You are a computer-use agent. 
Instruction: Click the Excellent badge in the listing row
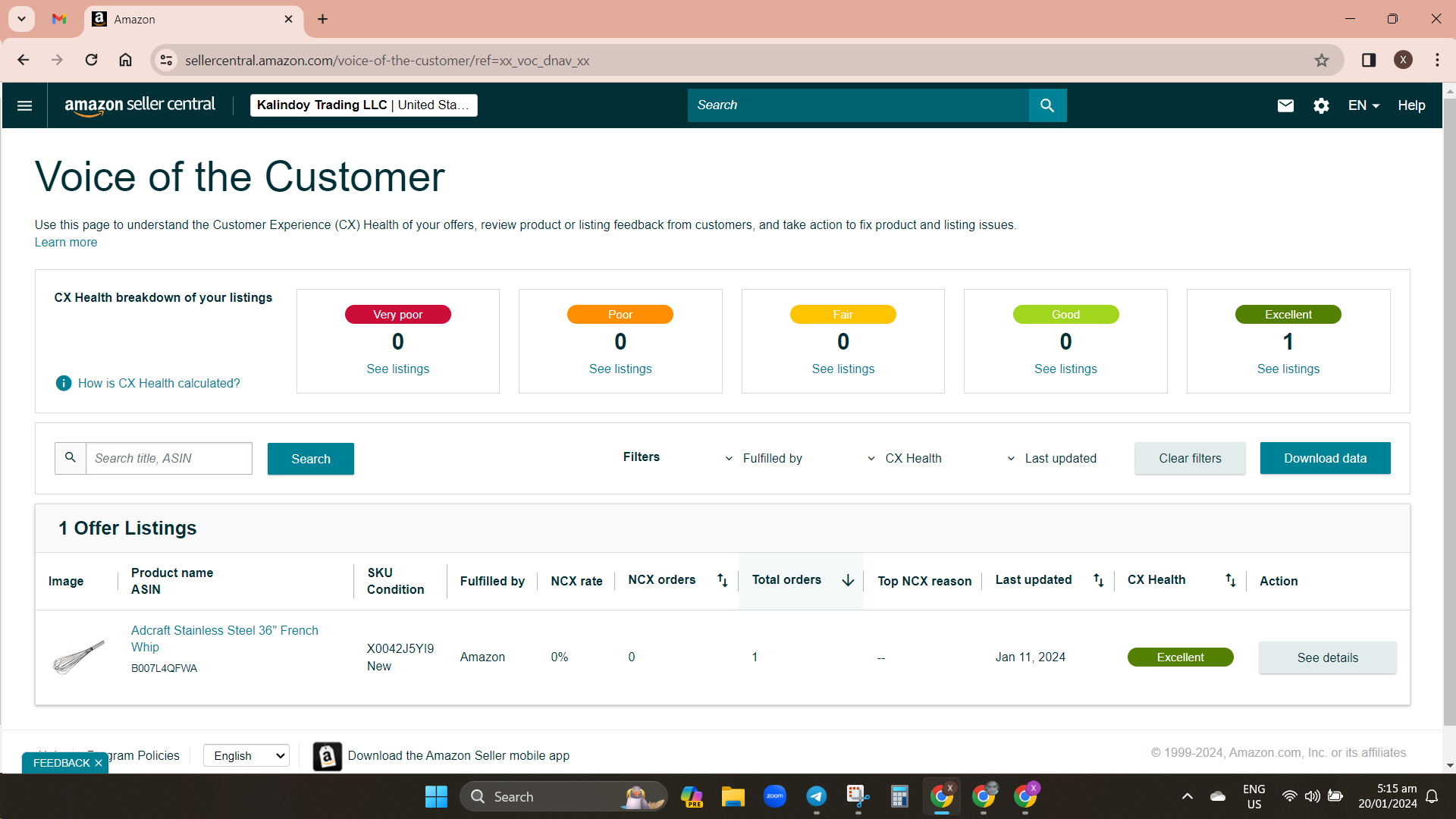[1180, 657]
